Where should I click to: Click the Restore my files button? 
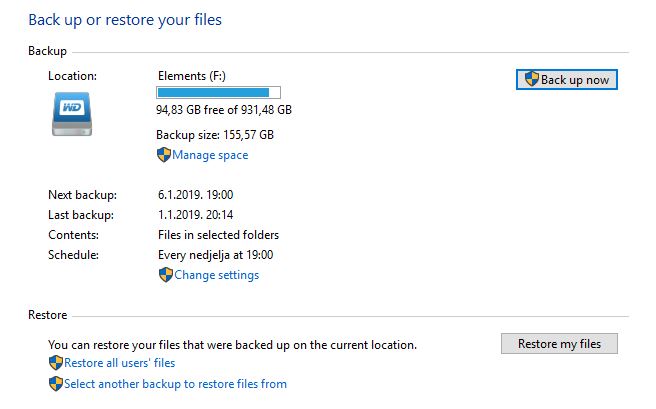point(559,344)
